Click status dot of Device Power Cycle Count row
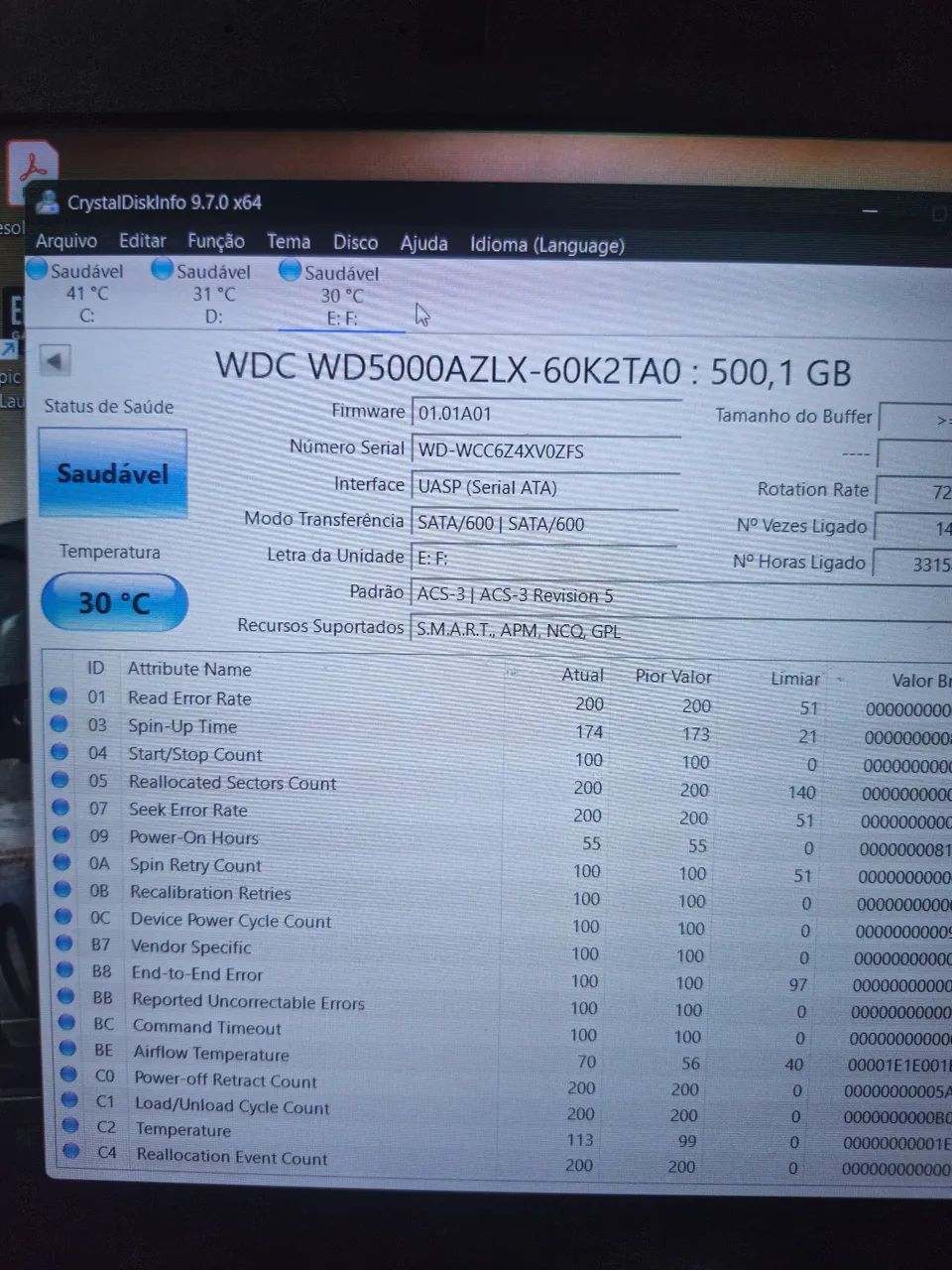952x1270 pixels. tap(63, 917)
